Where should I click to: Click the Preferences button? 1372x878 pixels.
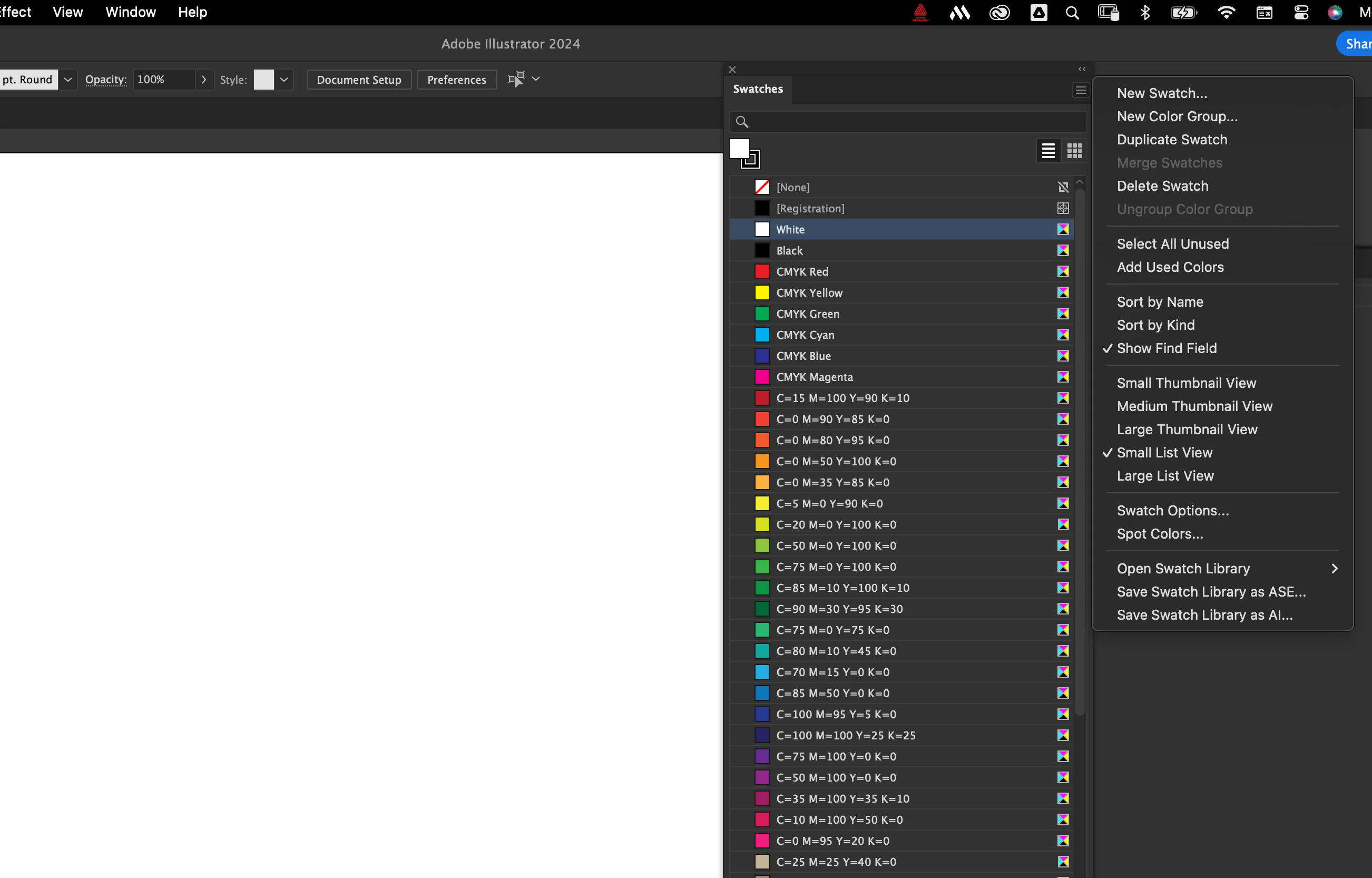[x=457, y=80]
